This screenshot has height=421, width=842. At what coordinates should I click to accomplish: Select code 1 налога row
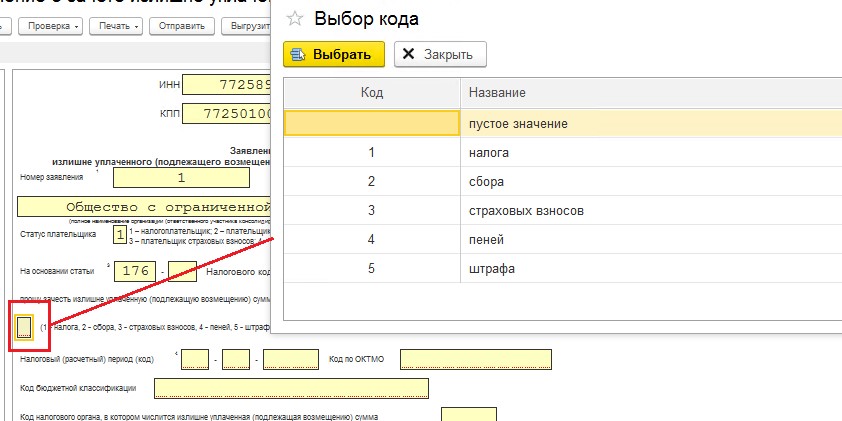[x=563, y=153]
